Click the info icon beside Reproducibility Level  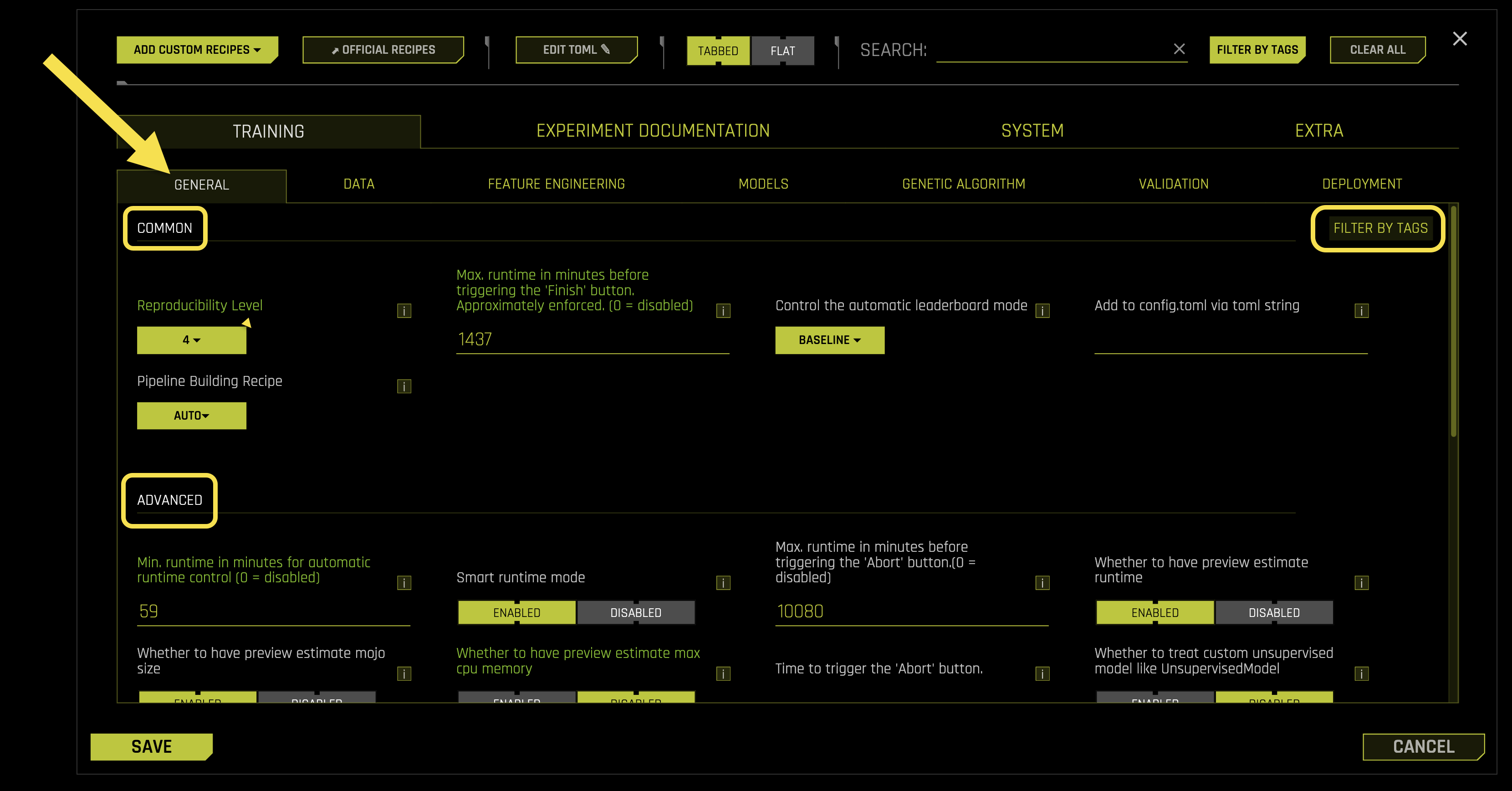tap(404, 311)
